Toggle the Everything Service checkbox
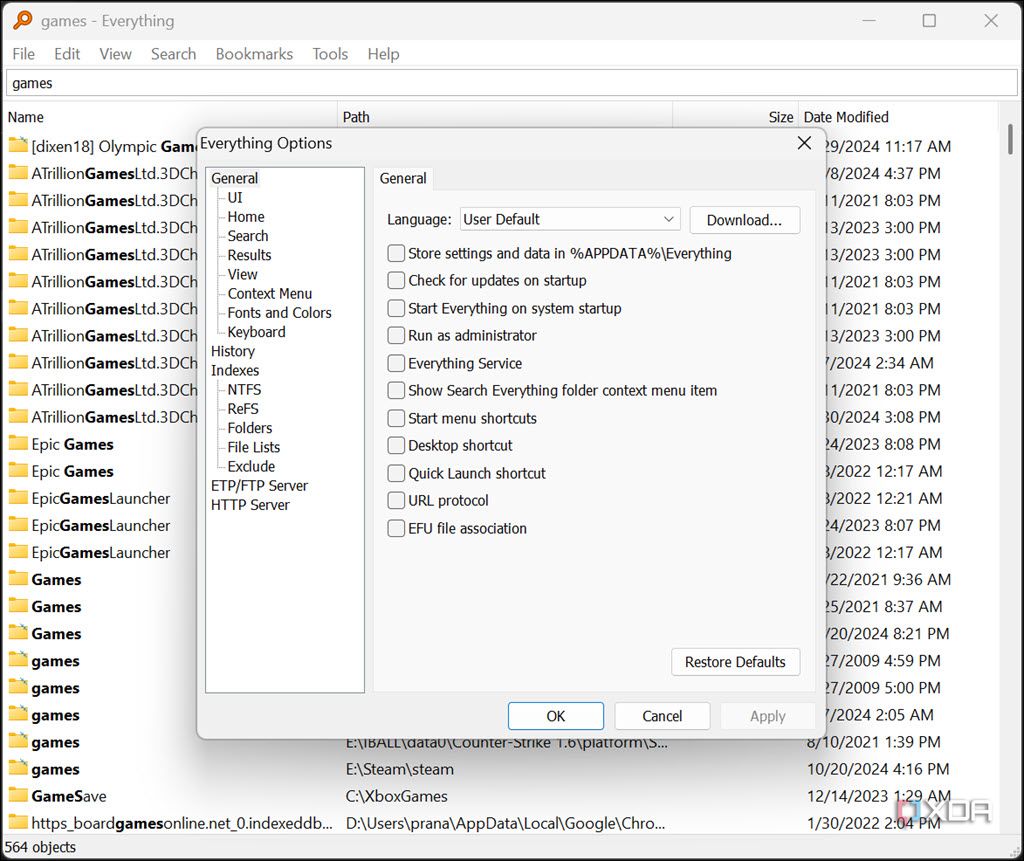The image size is (1024, 861). [x=396, y=363]
